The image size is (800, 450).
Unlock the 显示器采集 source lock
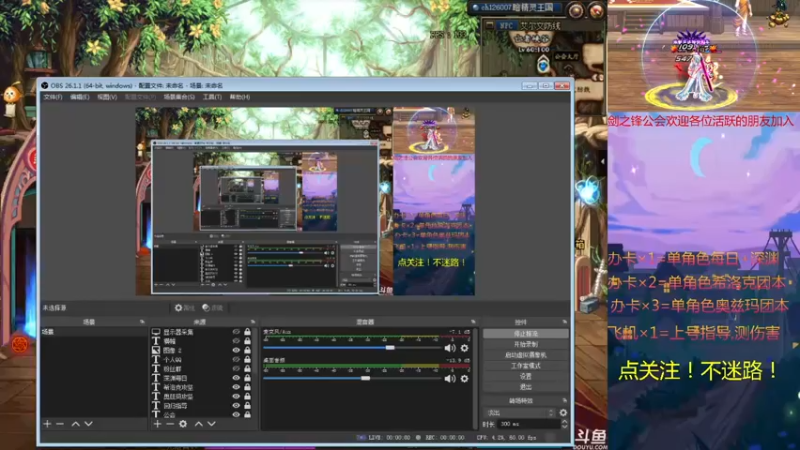[247, 332]
